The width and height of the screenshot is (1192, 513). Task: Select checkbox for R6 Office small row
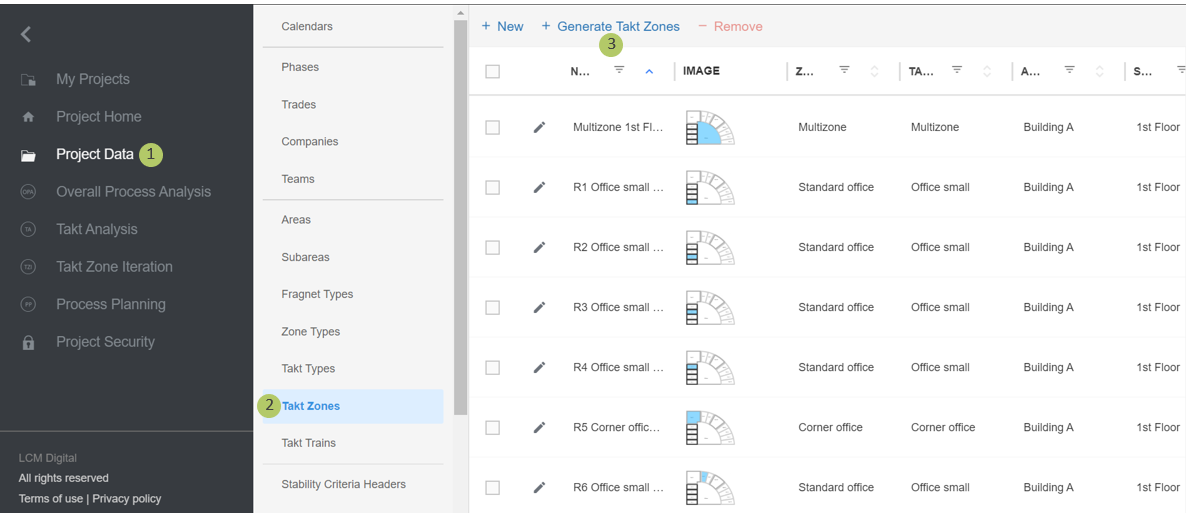(x=492, y=487)
